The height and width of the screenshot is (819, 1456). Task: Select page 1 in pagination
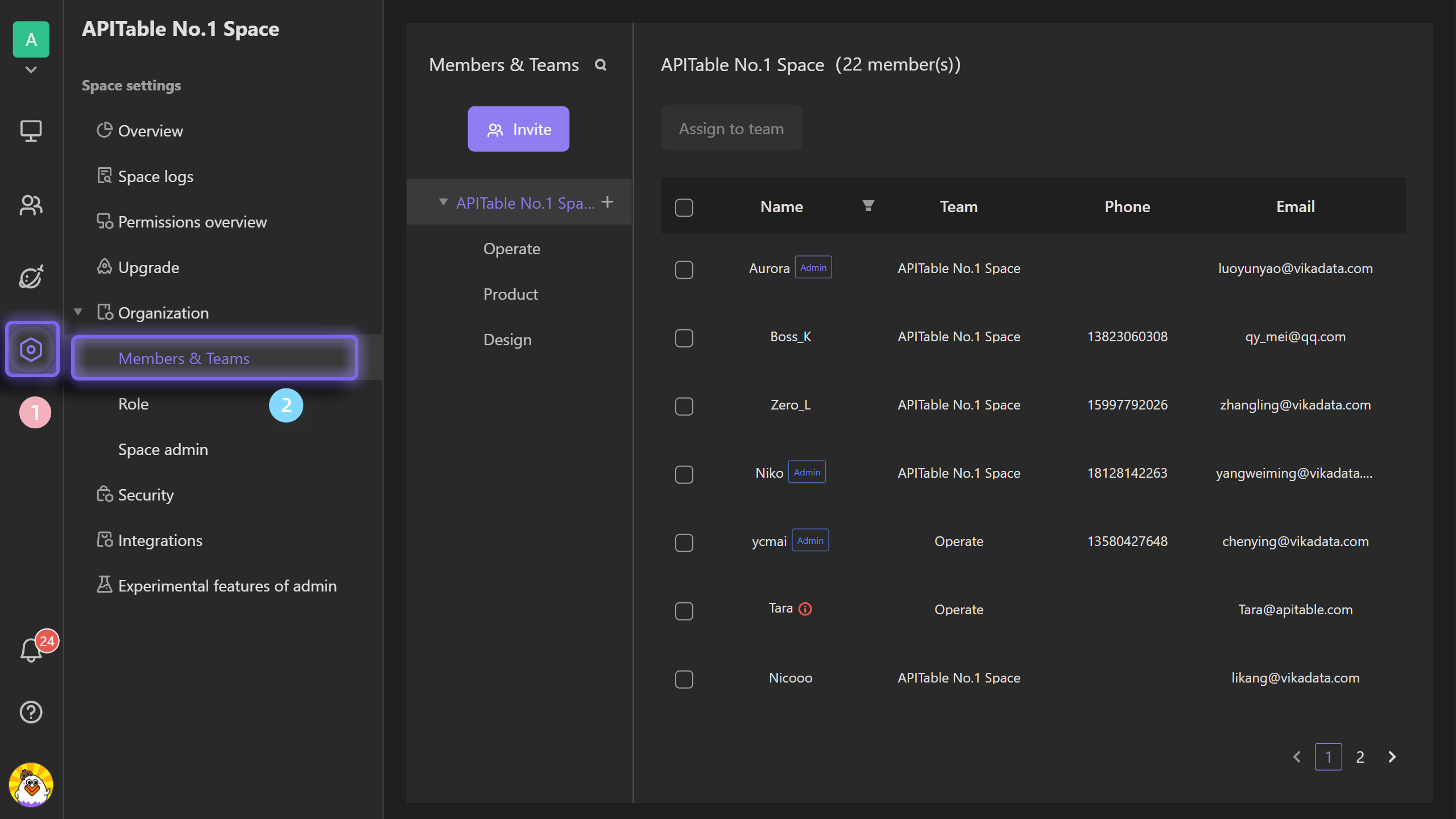point(1329,757)
